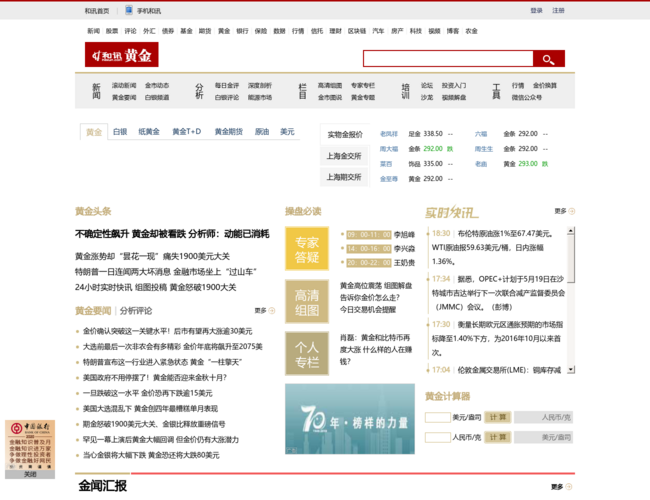650x500 pixels.
Task: Click the 17:34 OPEC+ news item
Action: [x=498, y=293]
